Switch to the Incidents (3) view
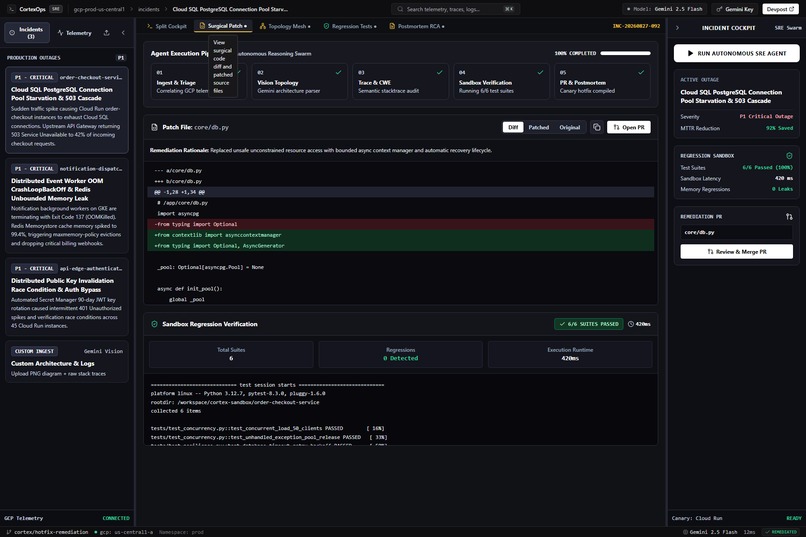The image size is (806, 537). (x=27, y=32)
